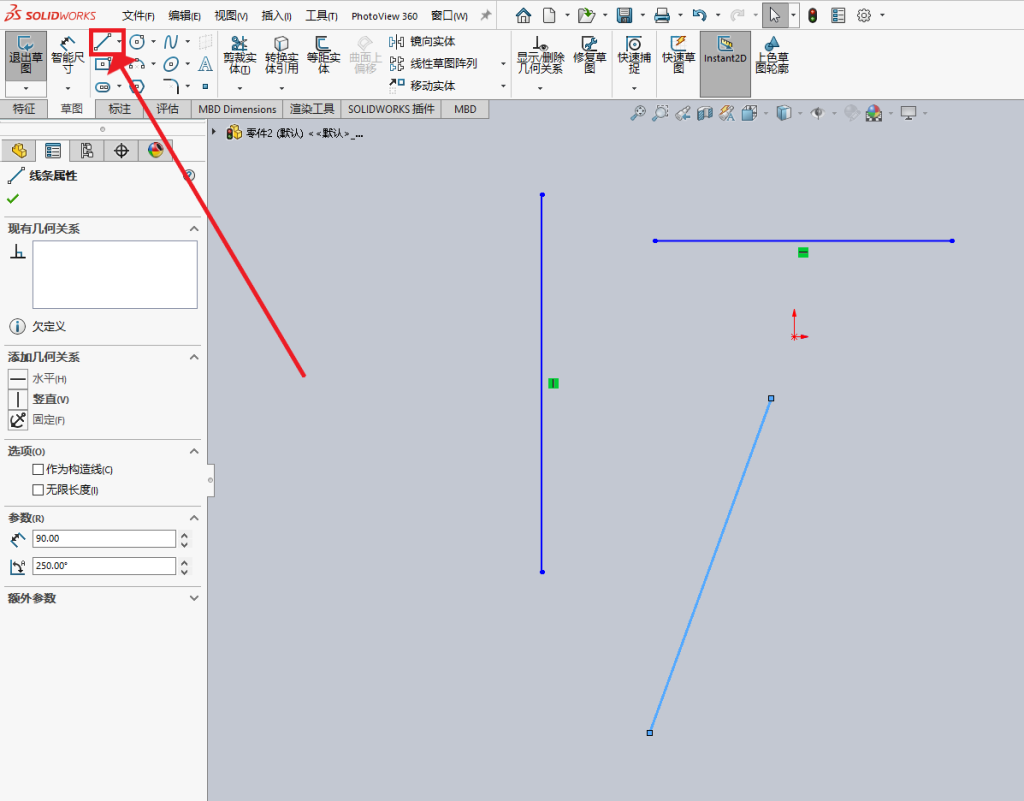Click Repair Sketch (修复草图)
Viewport: 1024px width, 801px height.
(x=589, y=56)
